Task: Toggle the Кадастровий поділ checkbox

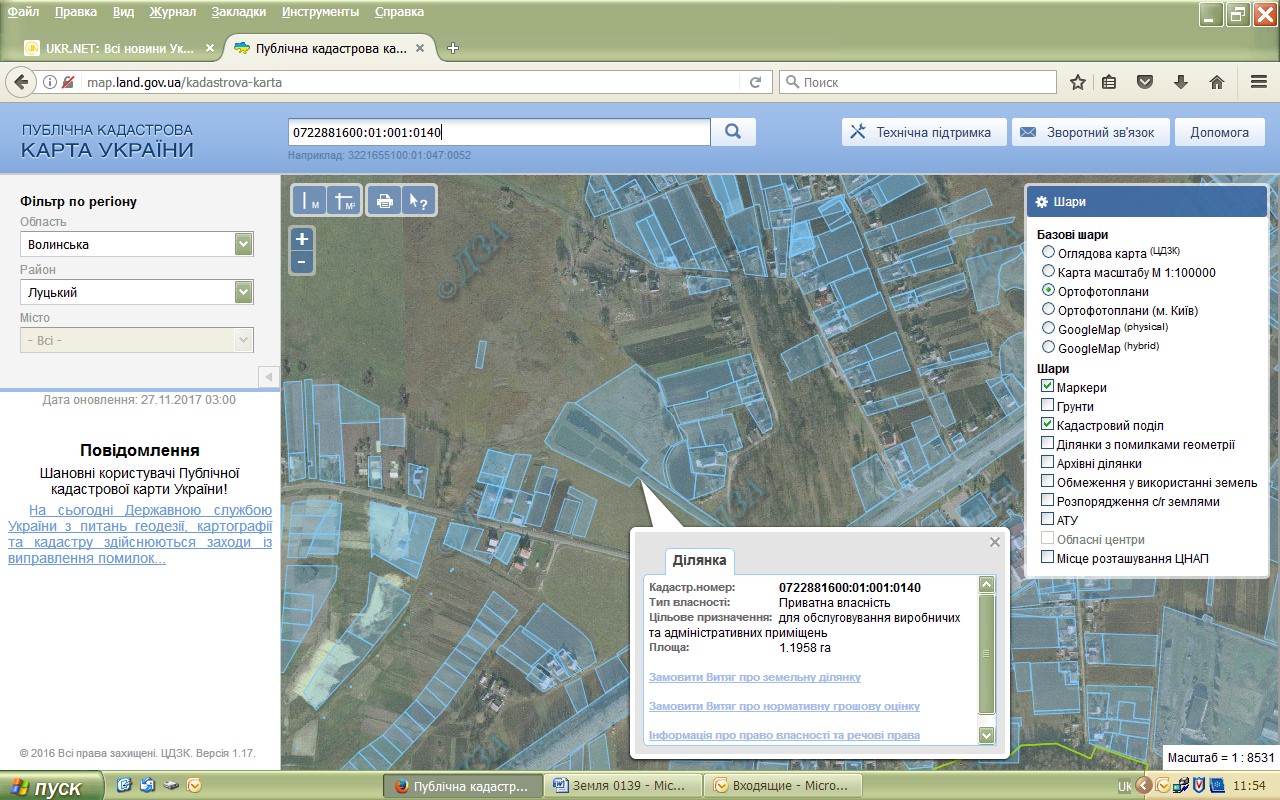Action: pos(1047,425)
